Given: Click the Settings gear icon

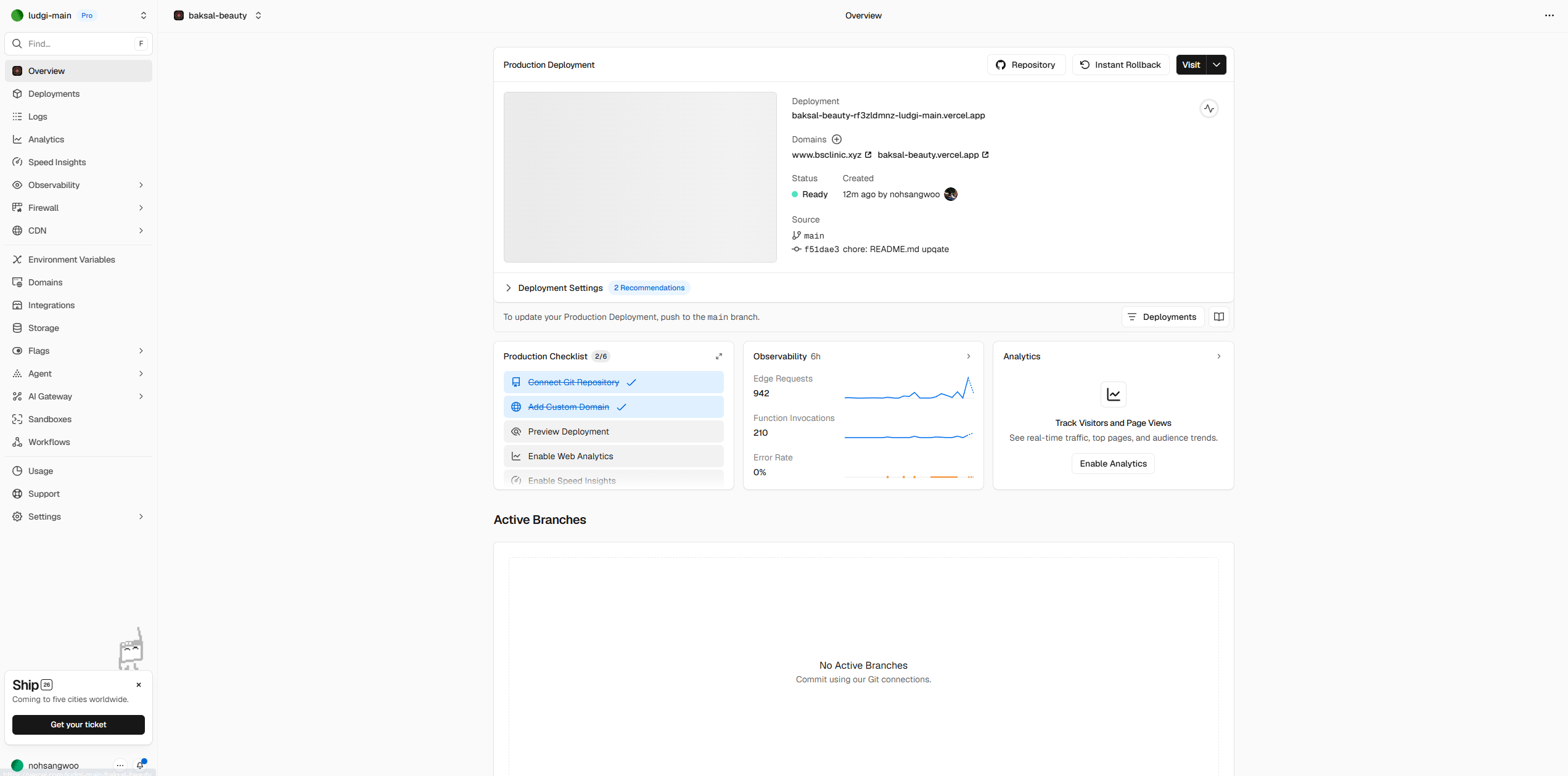Looking at the screenshot, I should coord(17,517).
